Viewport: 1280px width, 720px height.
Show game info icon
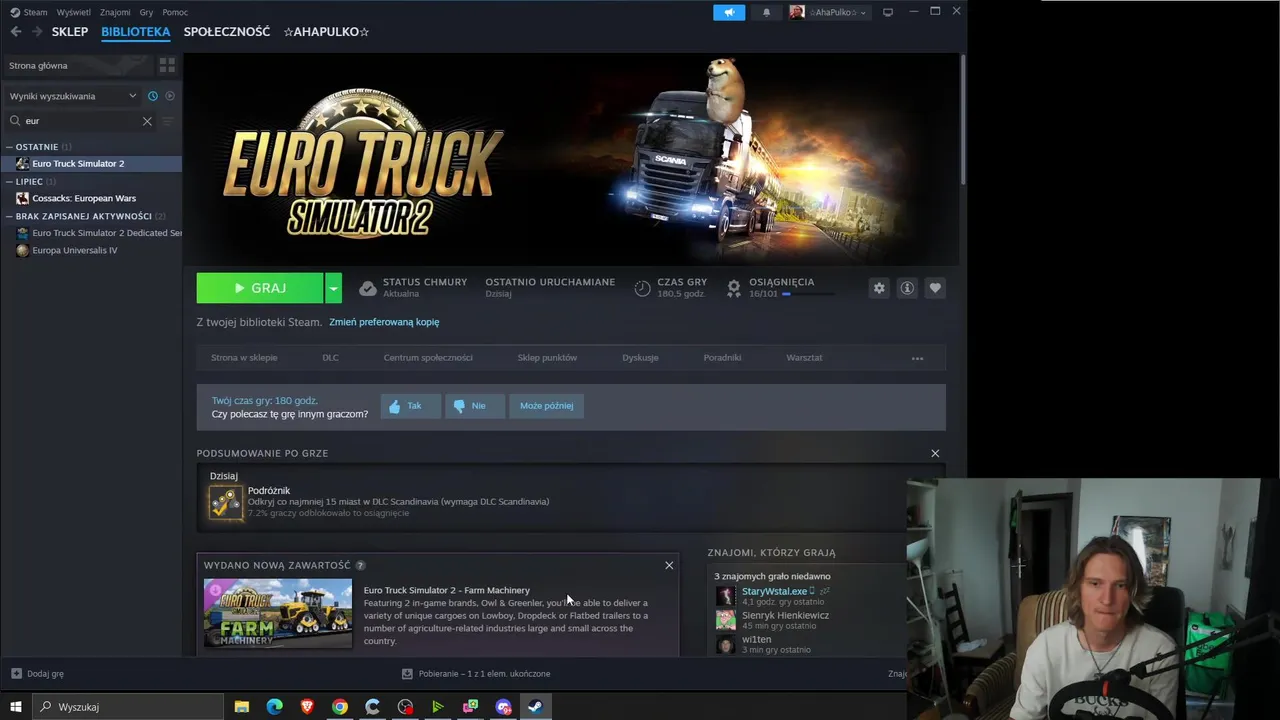[x=907, y=288]
